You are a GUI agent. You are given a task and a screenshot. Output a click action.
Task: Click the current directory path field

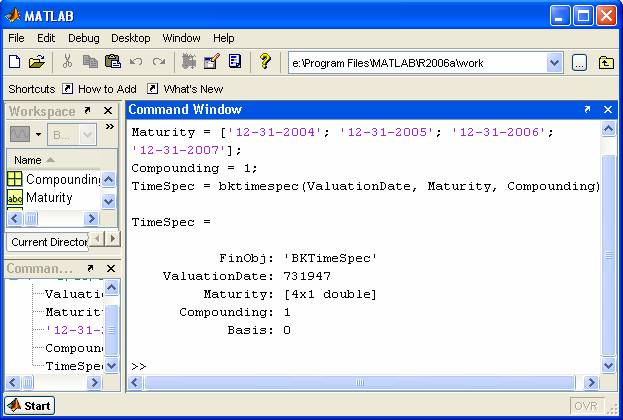click(x=417, y=63)
